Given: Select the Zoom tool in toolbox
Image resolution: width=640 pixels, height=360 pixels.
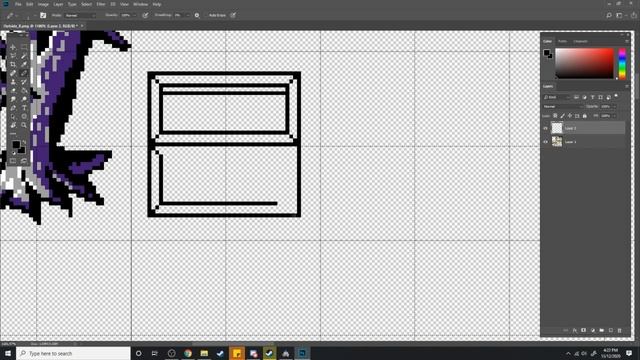Looking at the screenshot, I should (x=24, y=125).
